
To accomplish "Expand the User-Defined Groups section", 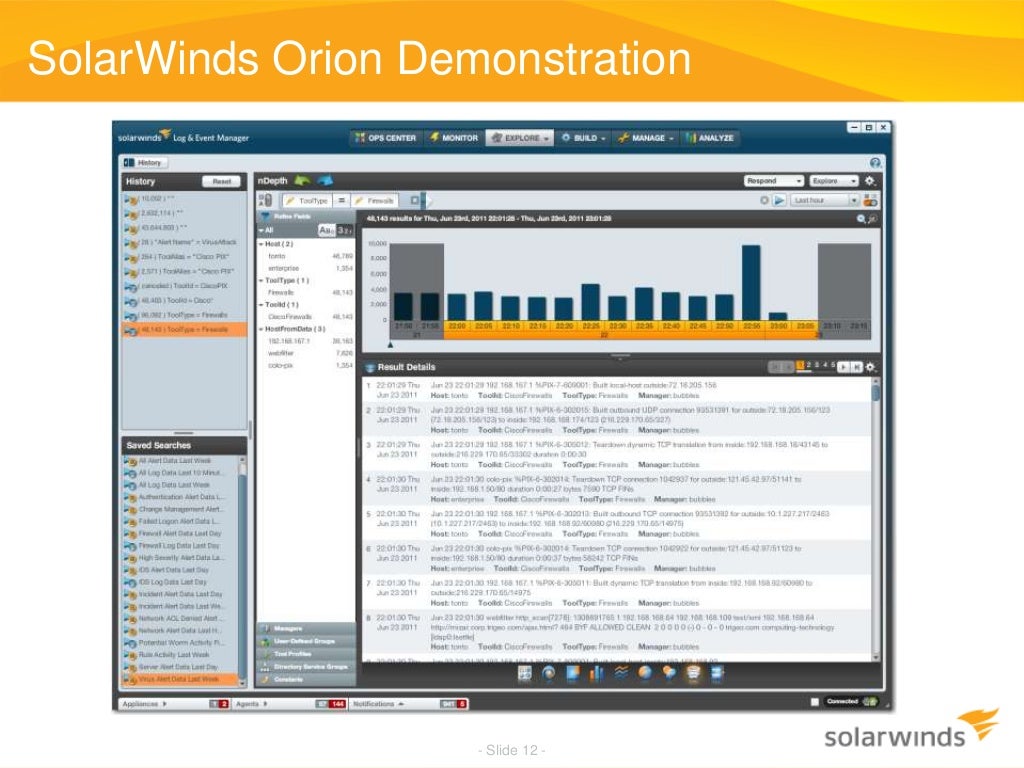I will (x=306, y=641).
